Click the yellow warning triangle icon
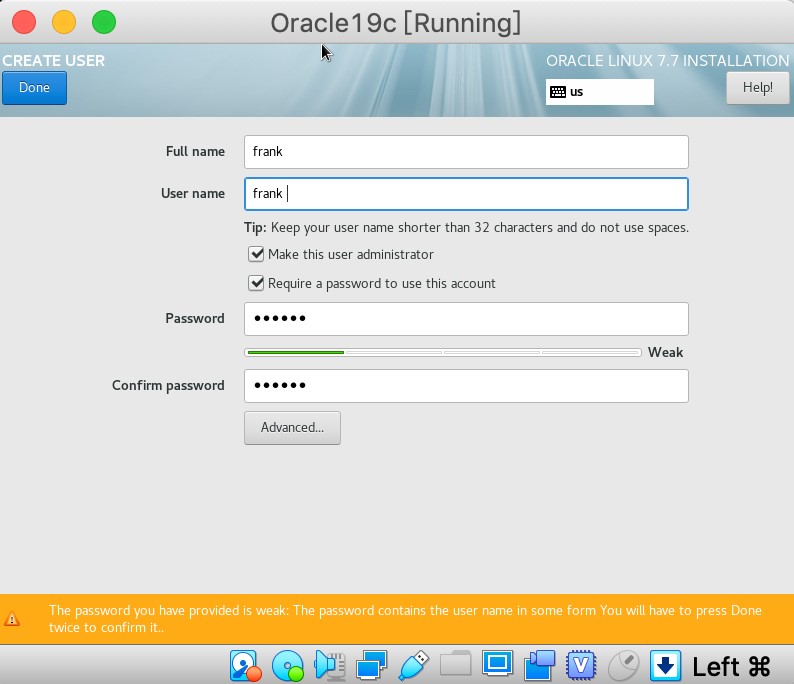 pyautogui.click(x=12, y=619)
